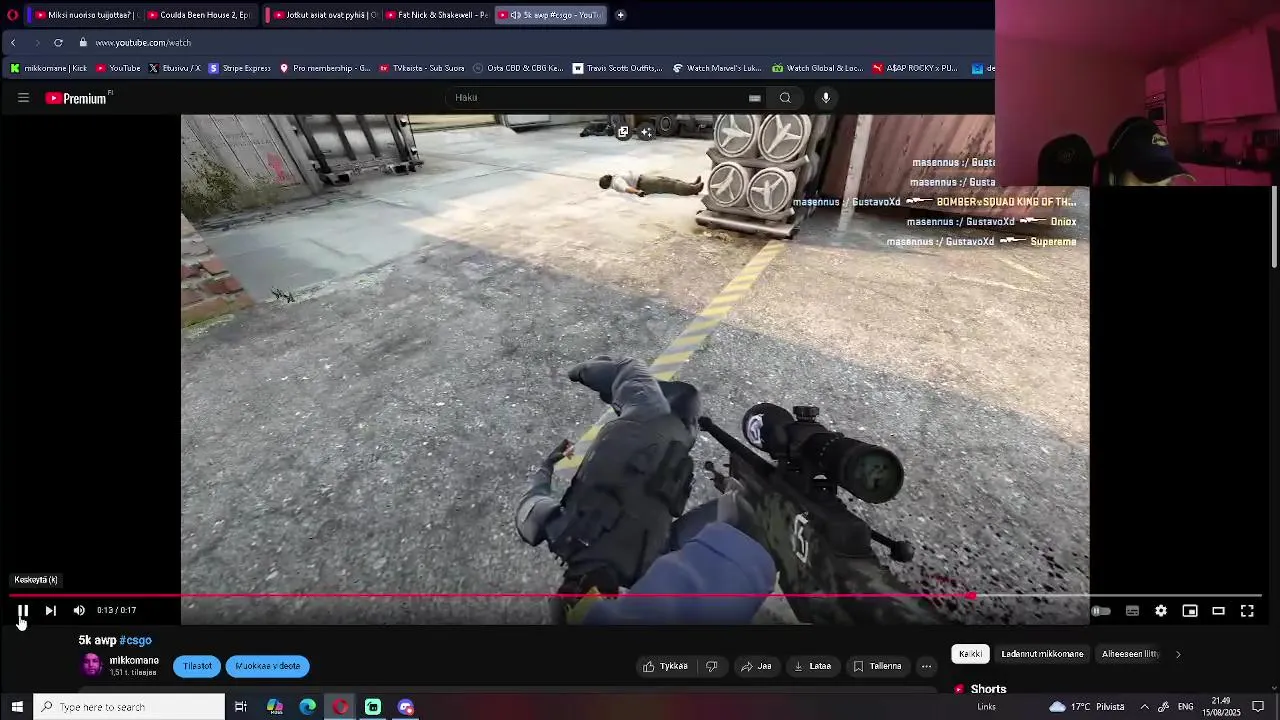Open the A$AP ROCKY x PU... bookmark
1280x720 pixels.
click(914, 68)
